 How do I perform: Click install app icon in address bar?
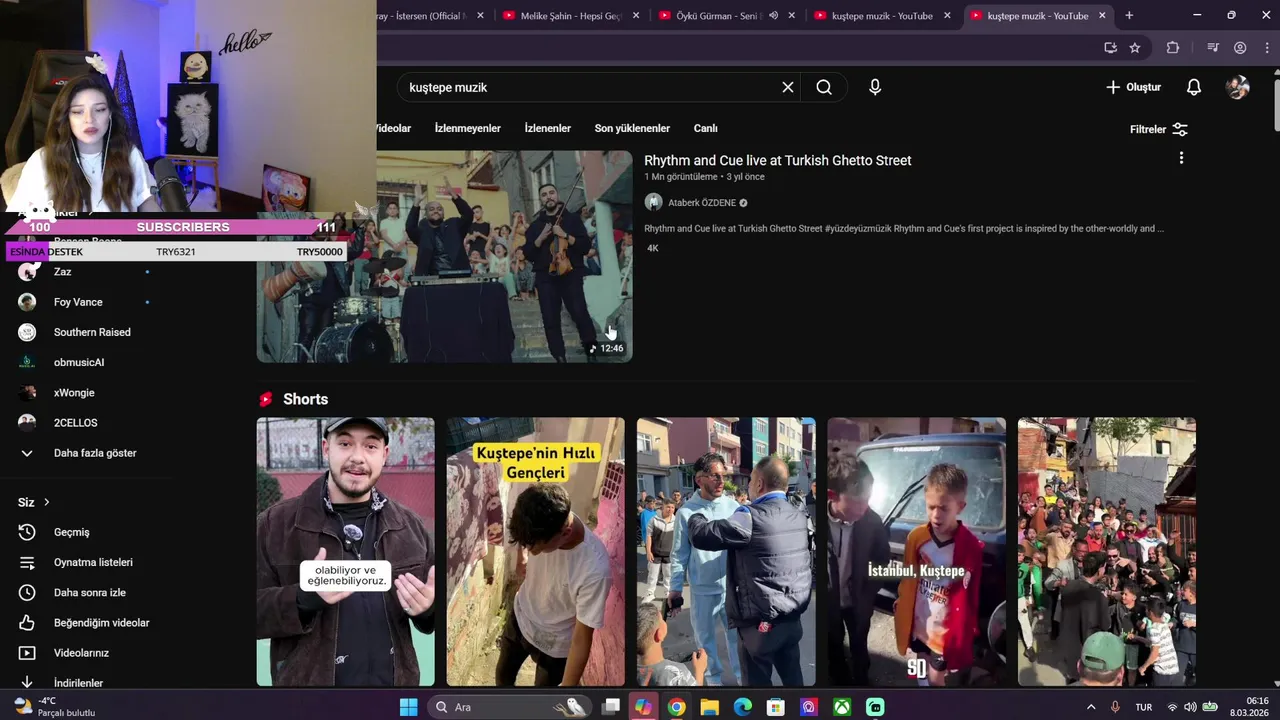click(1110, 47)
